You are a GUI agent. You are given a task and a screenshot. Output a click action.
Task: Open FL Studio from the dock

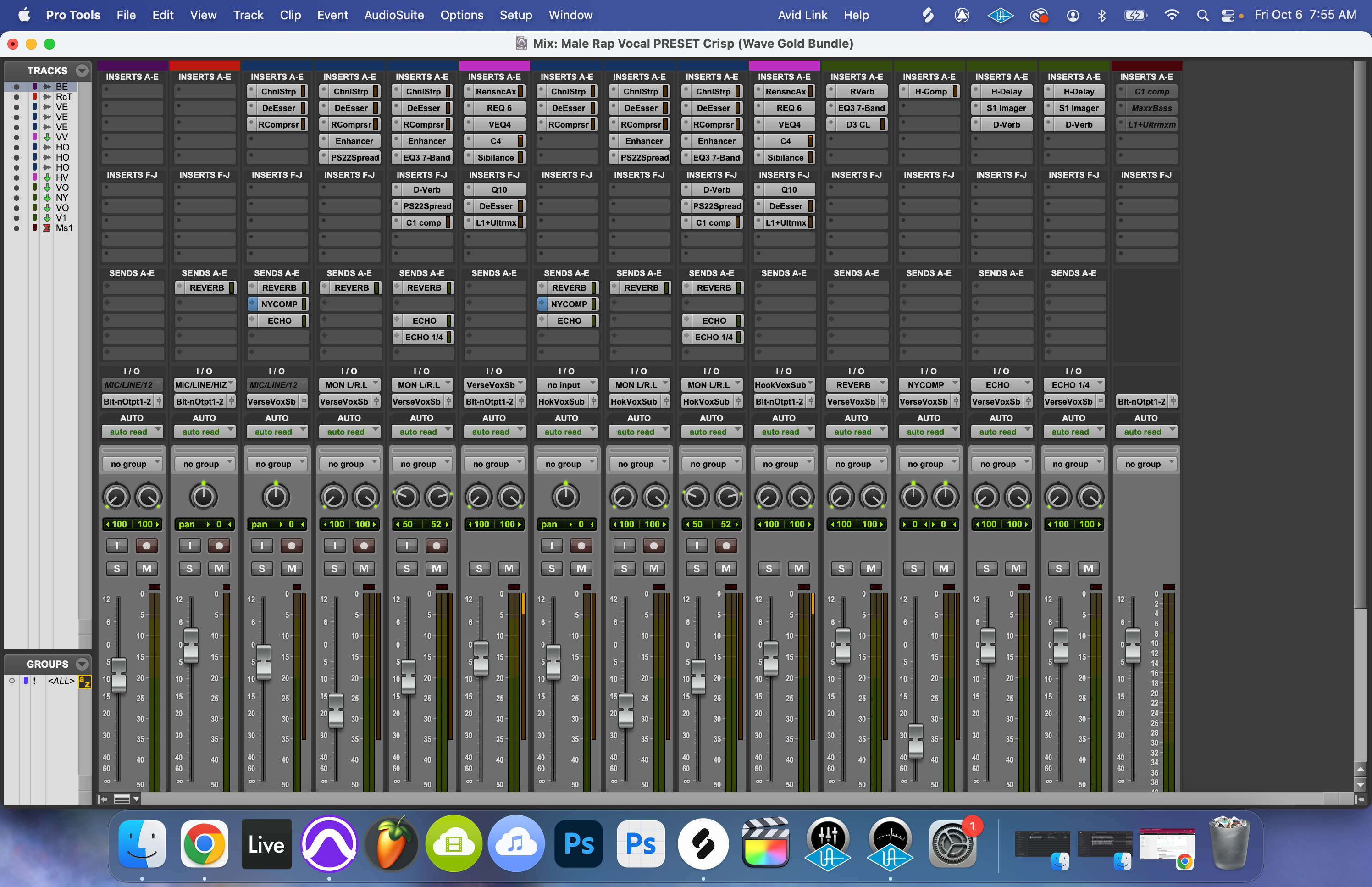click(392, 844)
